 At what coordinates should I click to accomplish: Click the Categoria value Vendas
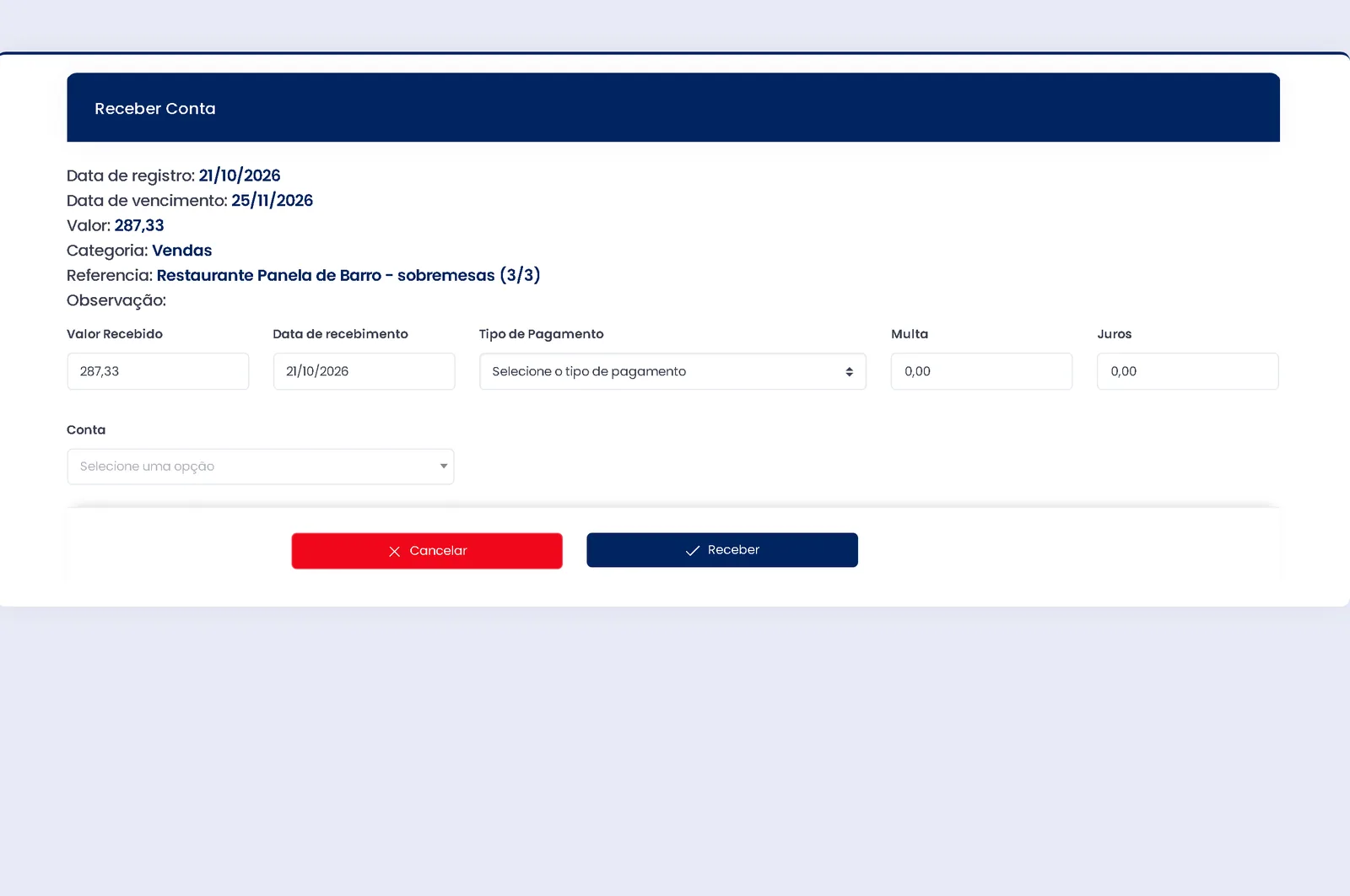pos(182,251)
